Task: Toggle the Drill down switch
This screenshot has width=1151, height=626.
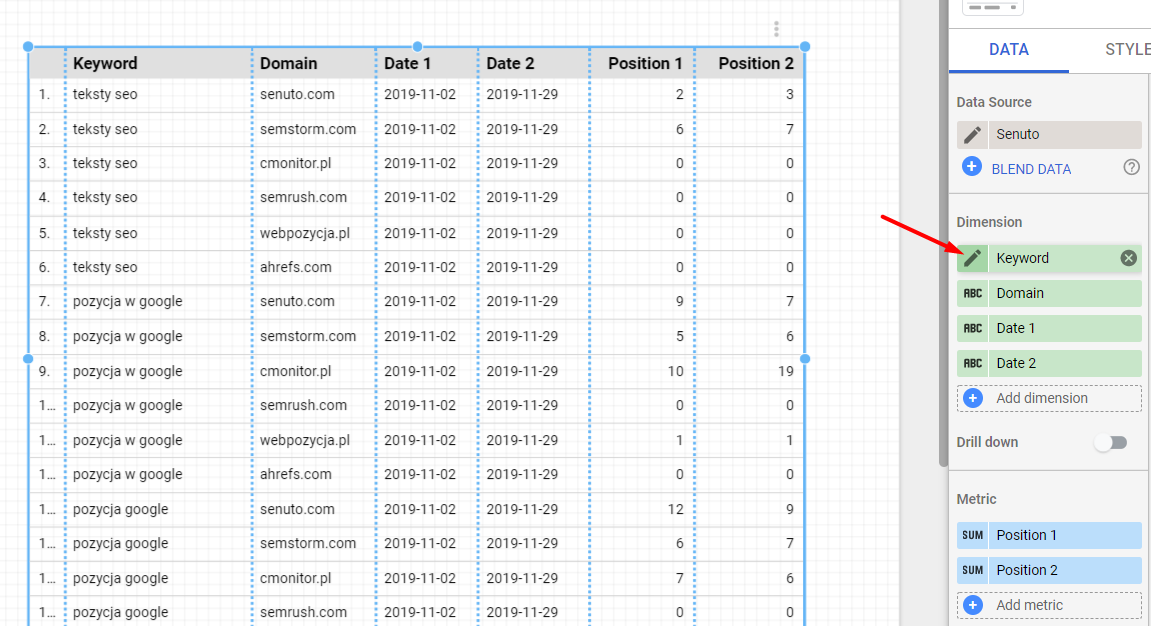Action: click(1111, 443)
